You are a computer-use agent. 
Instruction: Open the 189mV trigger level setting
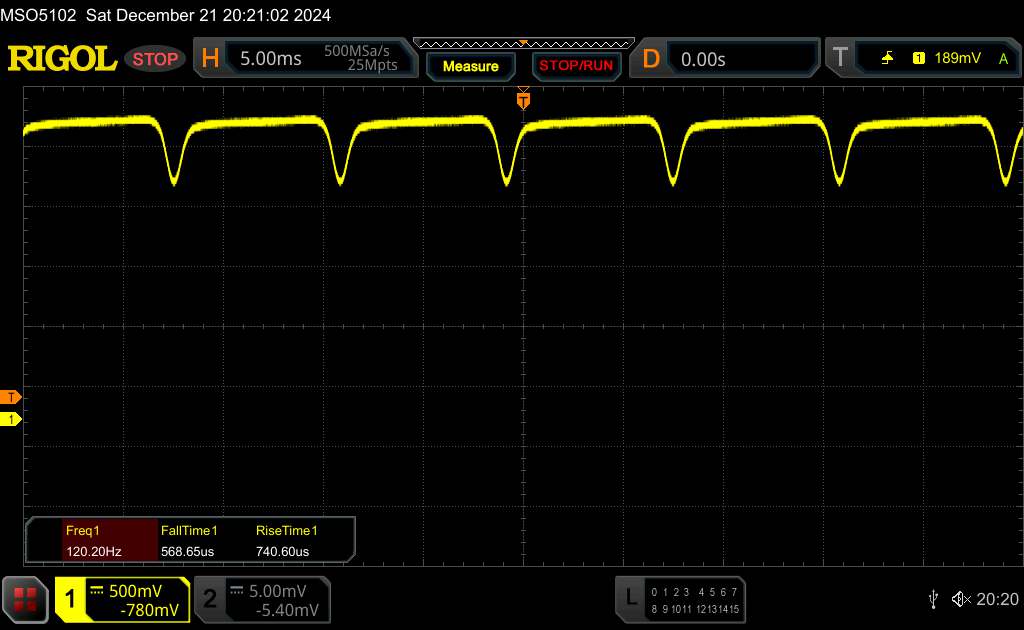[957, 59]
